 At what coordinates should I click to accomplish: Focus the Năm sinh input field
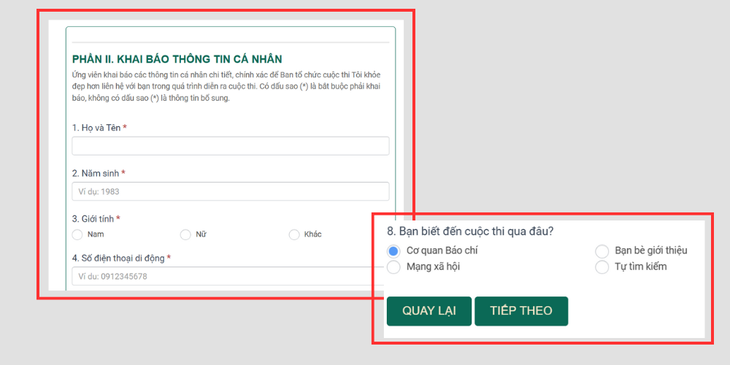click(230, 191)
